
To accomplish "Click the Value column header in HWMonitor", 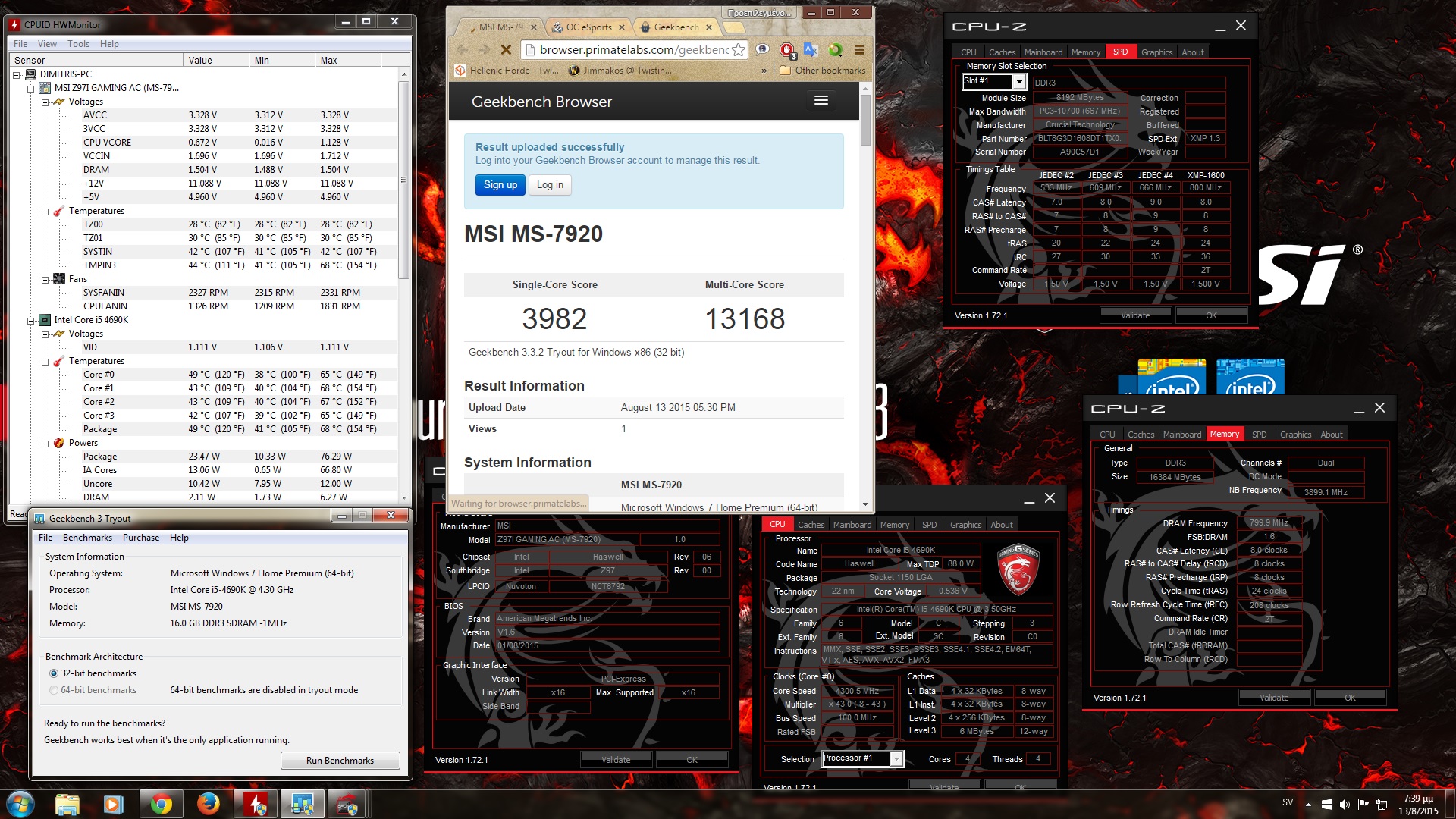I will [215, 60].
